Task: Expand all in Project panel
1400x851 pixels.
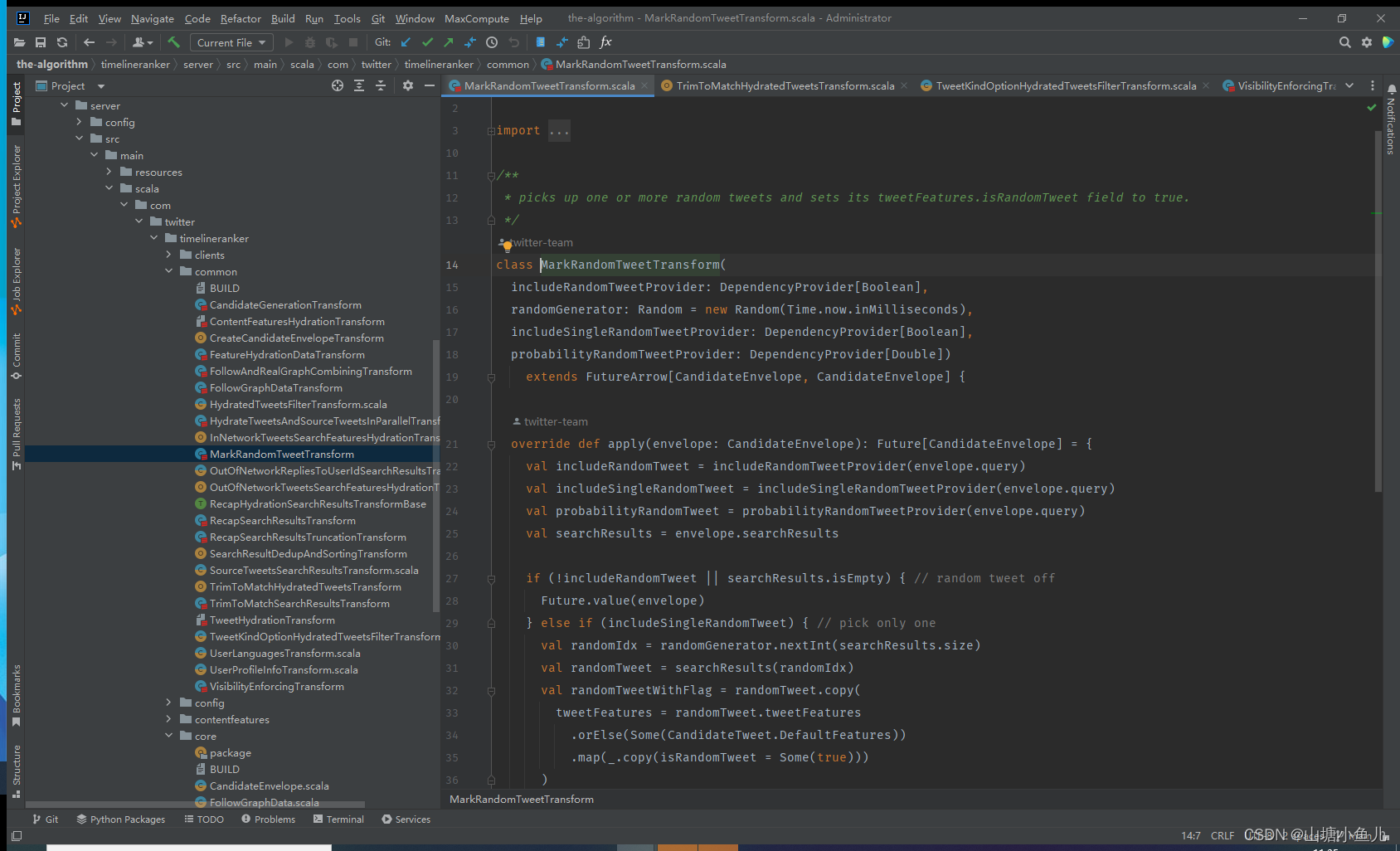Action: tap(359, 85)
